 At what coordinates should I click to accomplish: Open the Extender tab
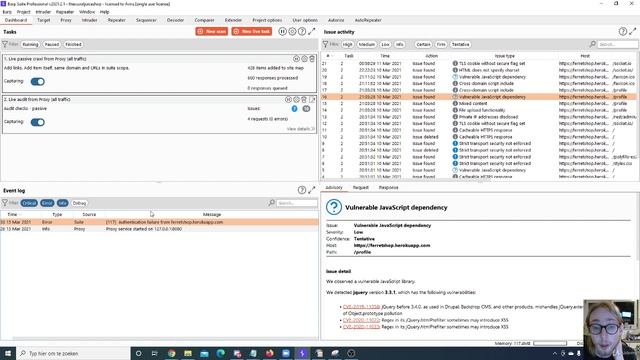[233, 20]
